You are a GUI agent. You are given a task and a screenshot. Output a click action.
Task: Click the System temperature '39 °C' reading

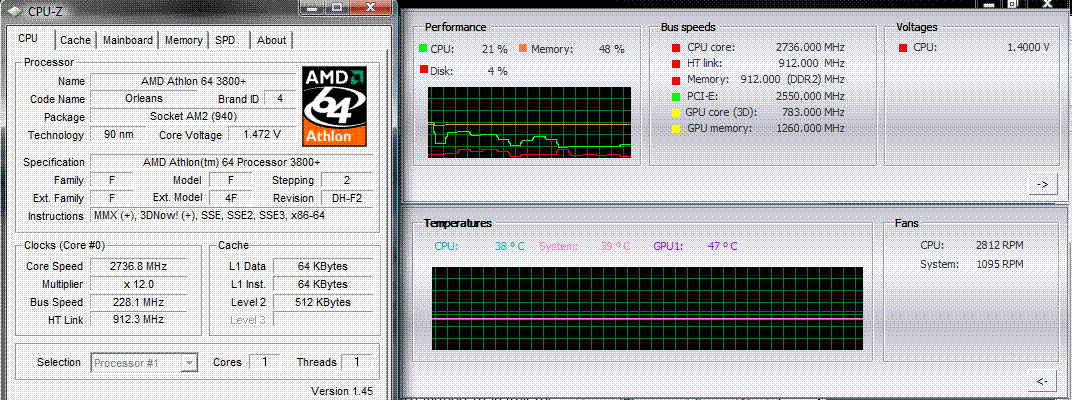[615, 246]
